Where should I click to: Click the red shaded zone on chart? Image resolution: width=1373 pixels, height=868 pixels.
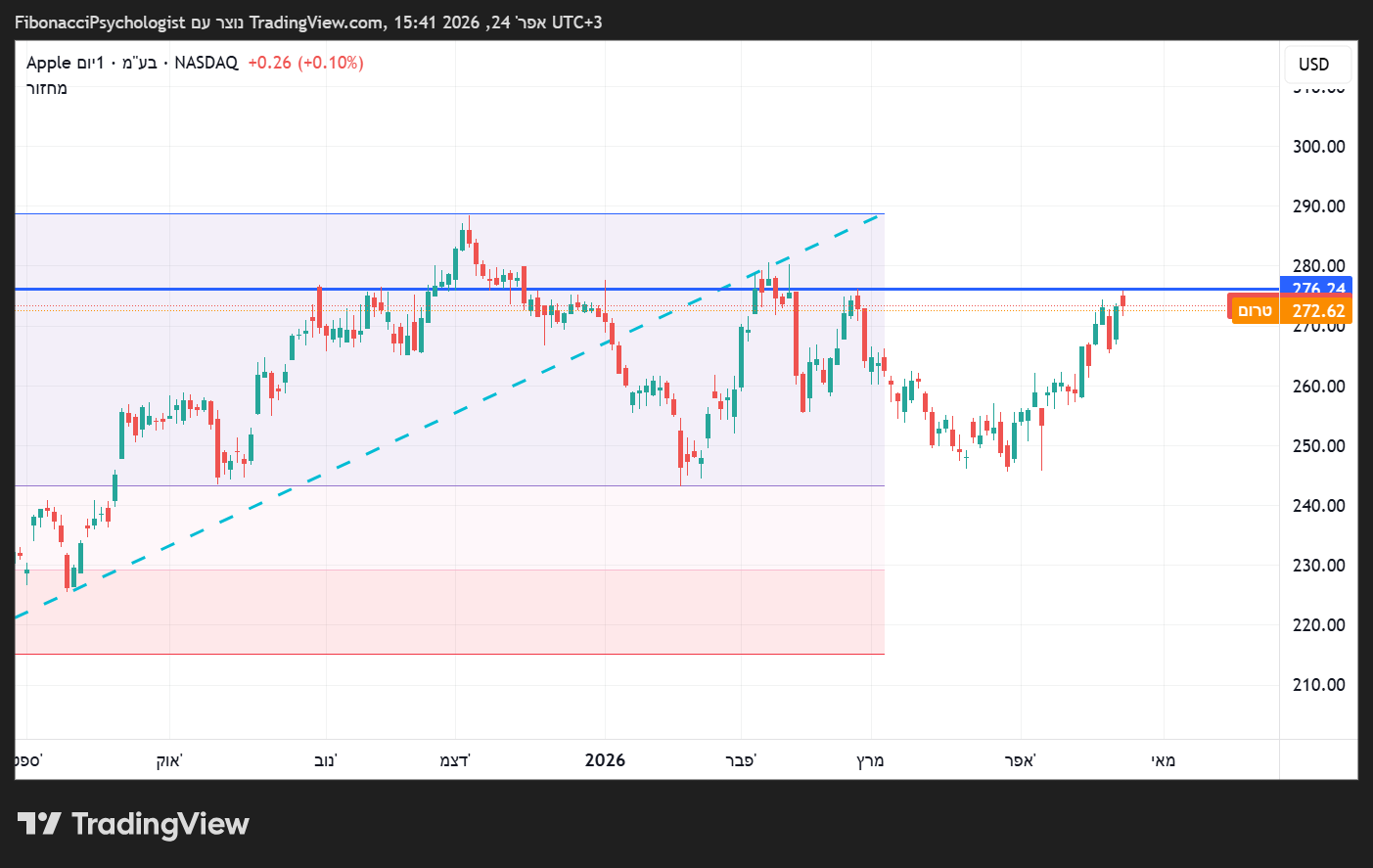(450, 612)
